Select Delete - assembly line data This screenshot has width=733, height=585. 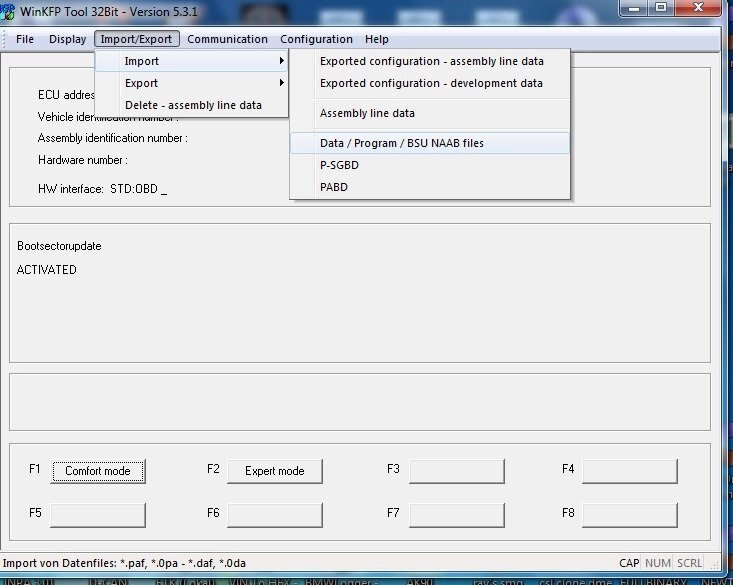(x=193, y=105)
